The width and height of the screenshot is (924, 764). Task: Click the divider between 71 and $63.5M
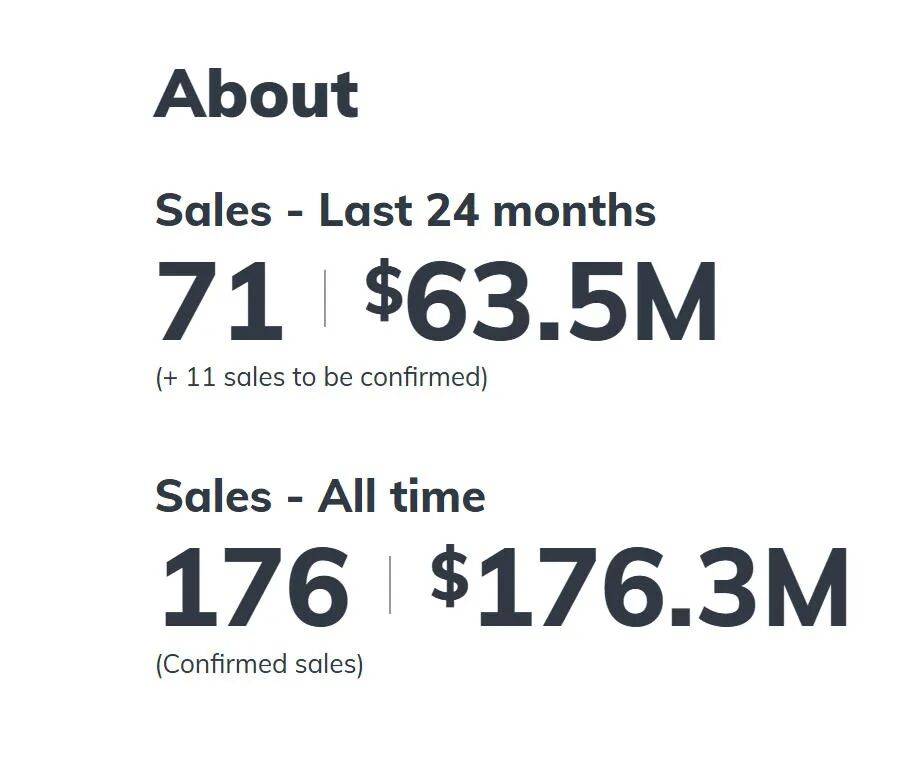click(325, 299)
